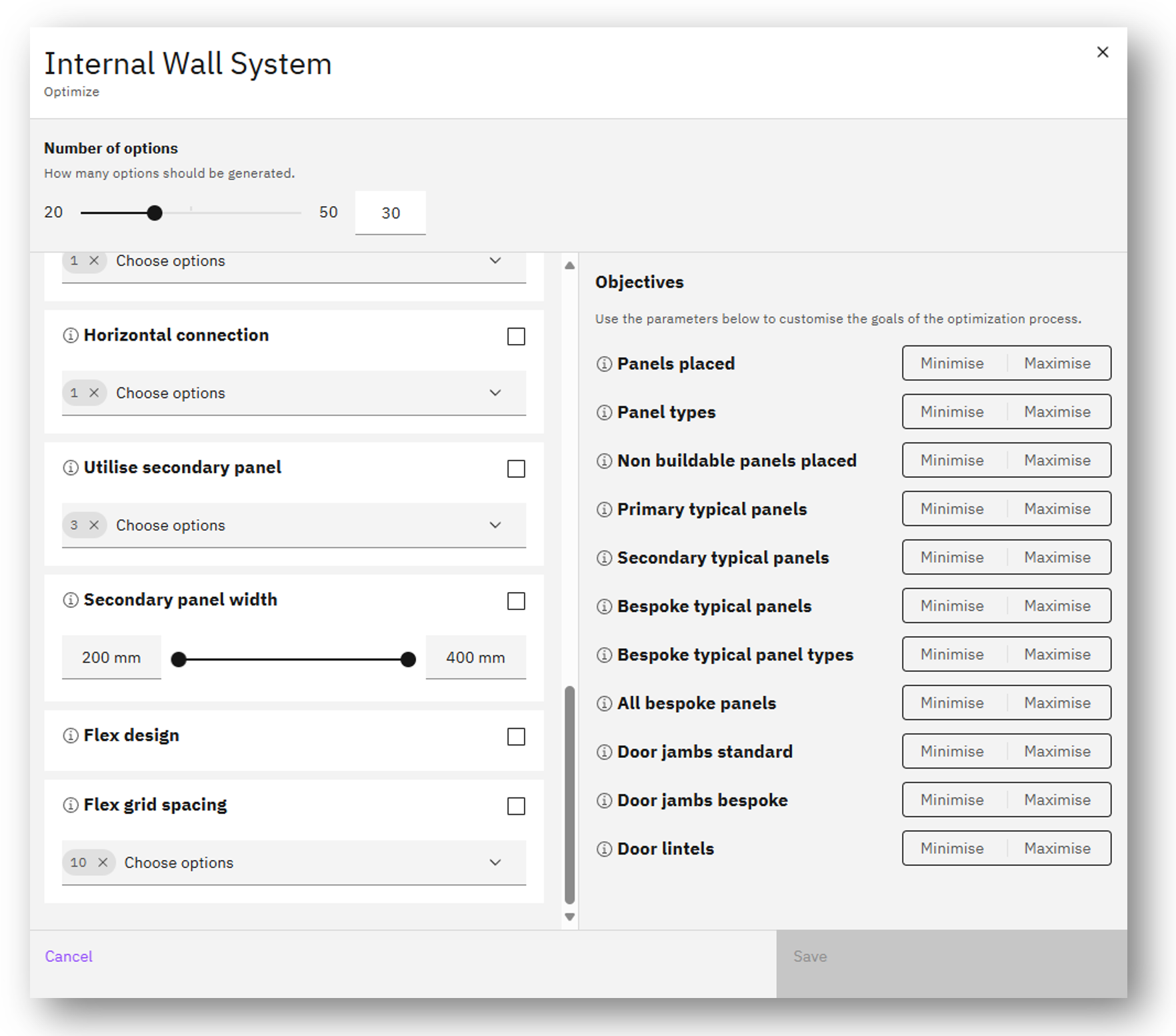Enable the Secondary panel width checkbox

(516, 601)
